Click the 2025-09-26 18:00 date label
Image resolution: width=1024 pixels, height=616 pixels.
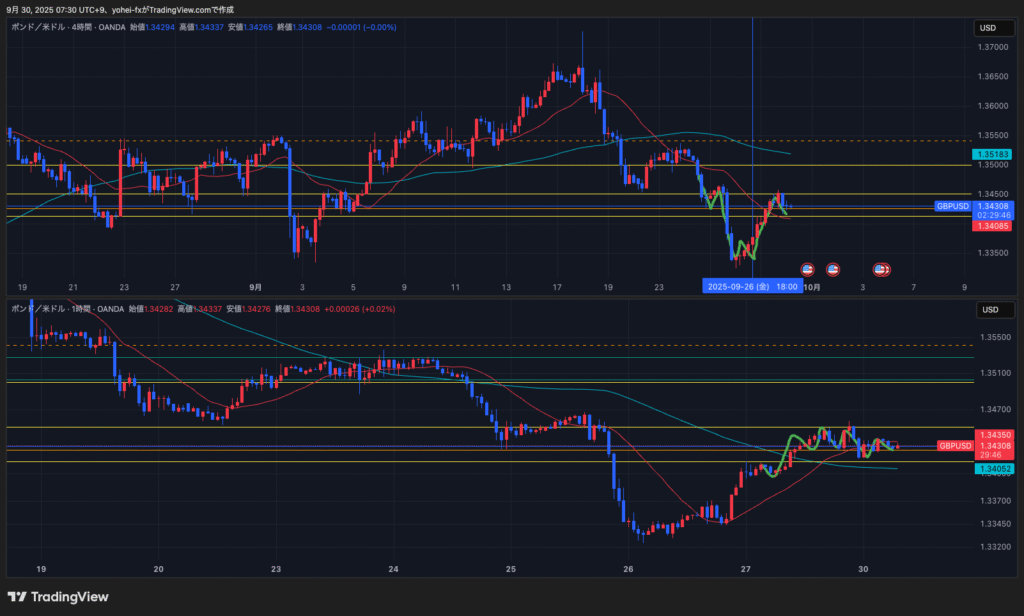click(751, 286)
